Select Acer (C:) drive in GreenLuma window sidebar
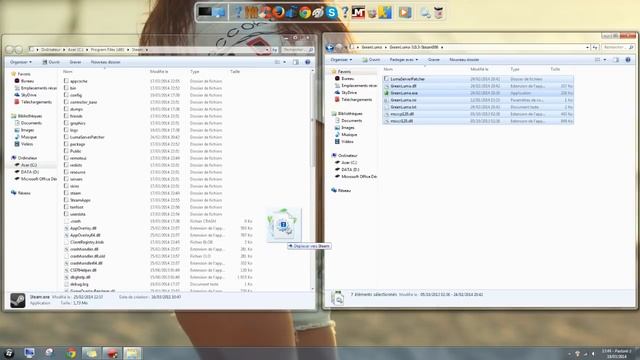Viewport: 640px width, 360px height. point(349,163)
